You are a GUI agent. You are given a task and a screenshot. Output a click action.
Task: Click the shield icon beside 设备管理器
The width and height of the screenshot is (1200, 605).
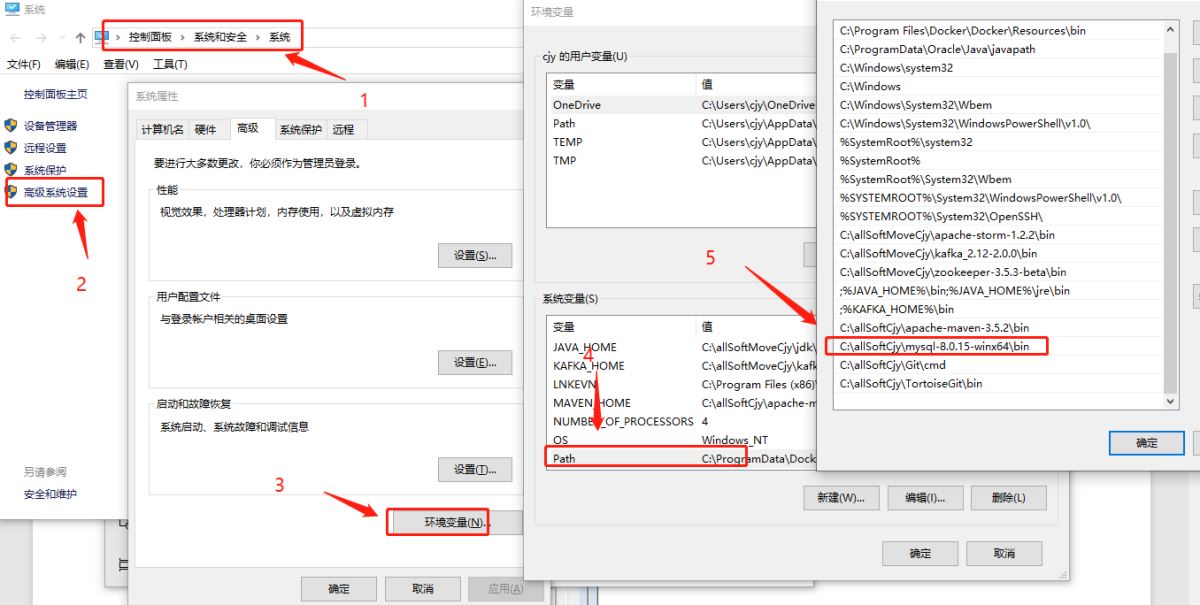[11, 126]
